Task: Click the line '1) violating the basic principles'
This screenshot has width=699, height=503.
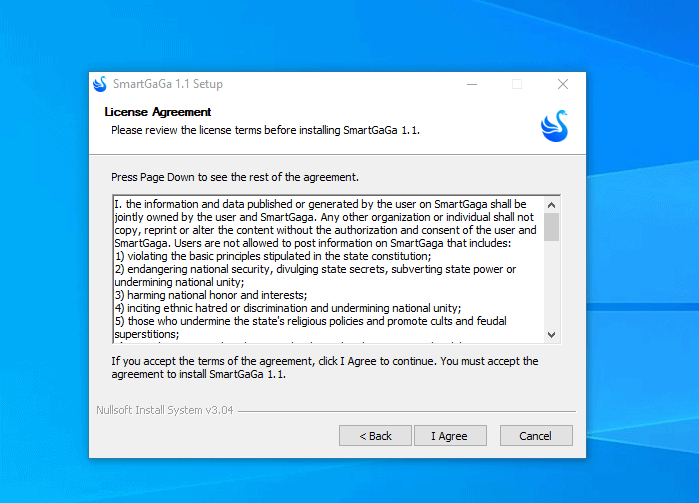Action: pyautogui.click(x=273, y=256)
